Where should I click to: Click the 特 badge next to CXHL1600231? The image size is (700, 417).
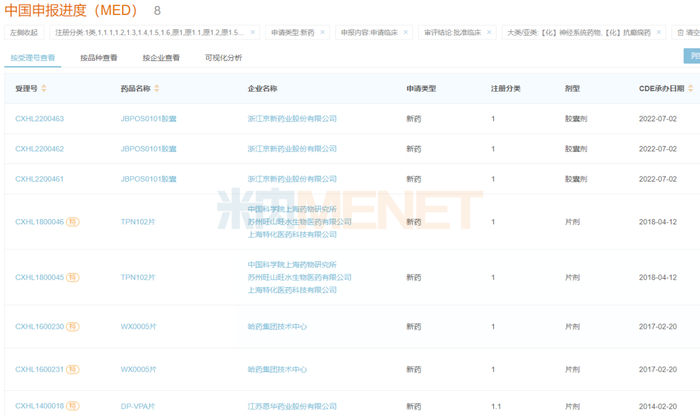click(73, 369)
